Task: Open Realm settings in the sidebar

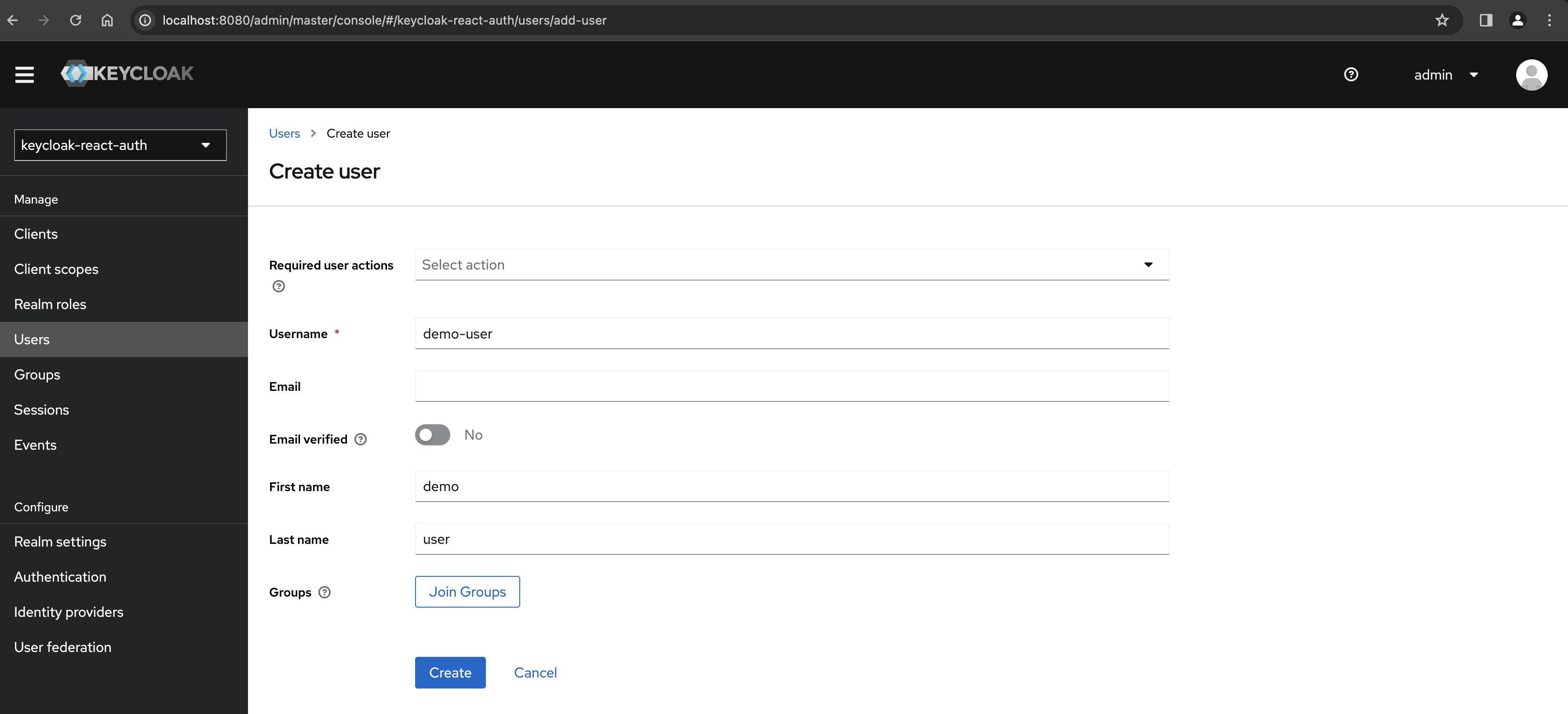Action: click(60, 542)
